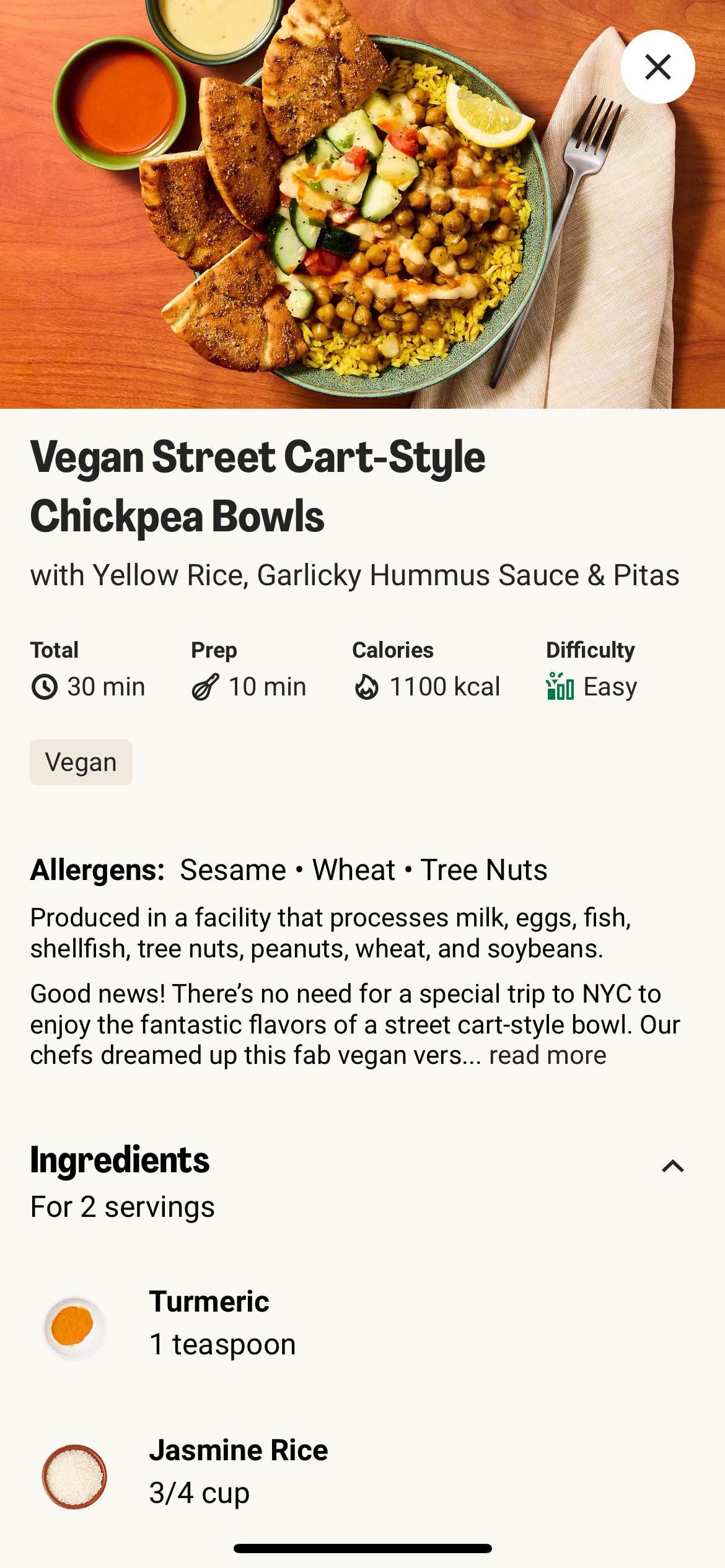
Task: Tap the Easy difficulty label
Action: 610,687
